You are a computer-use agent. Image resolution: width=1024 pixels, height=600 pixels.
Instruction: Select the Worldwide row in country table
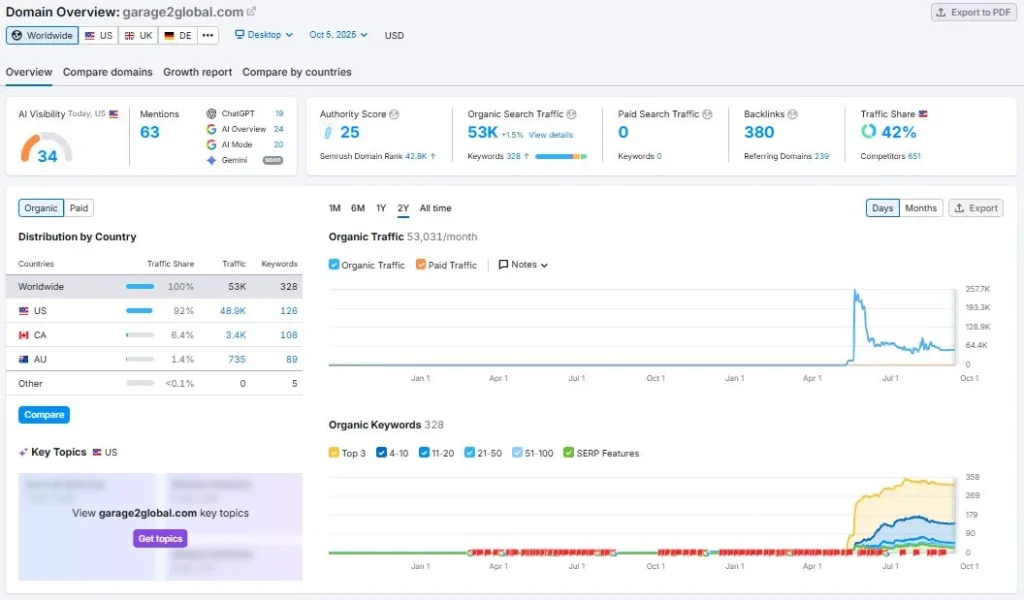(x=154, y=287)
